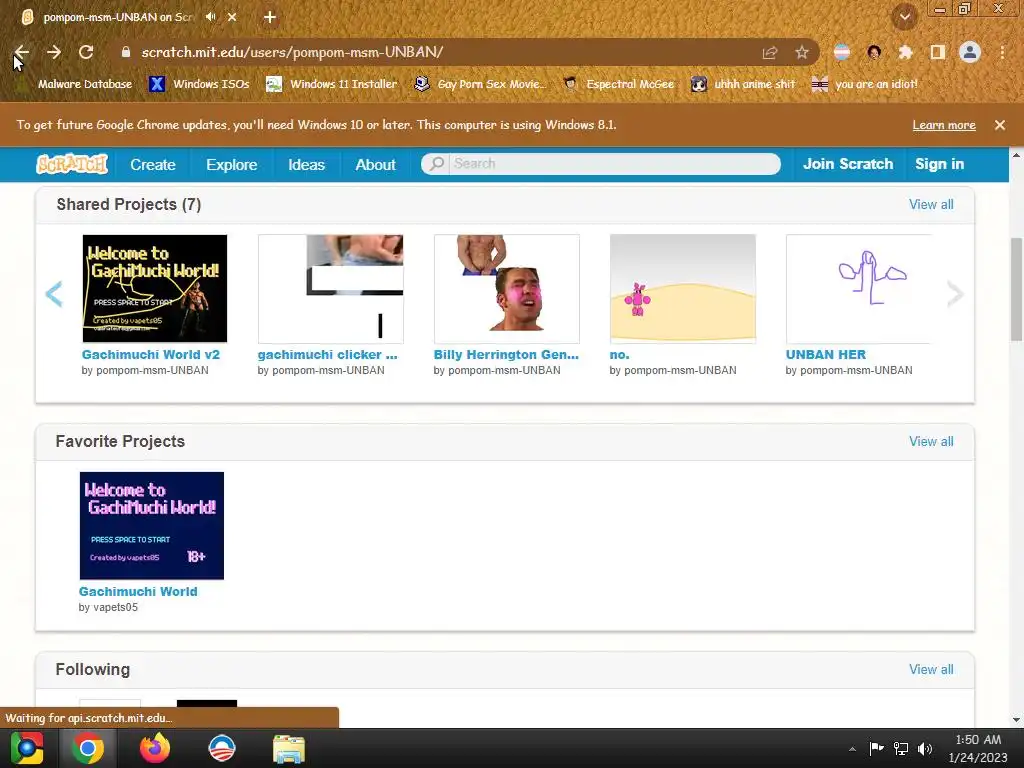
Task: Click the lock icon in the address bar
Action: coord(126,52)
